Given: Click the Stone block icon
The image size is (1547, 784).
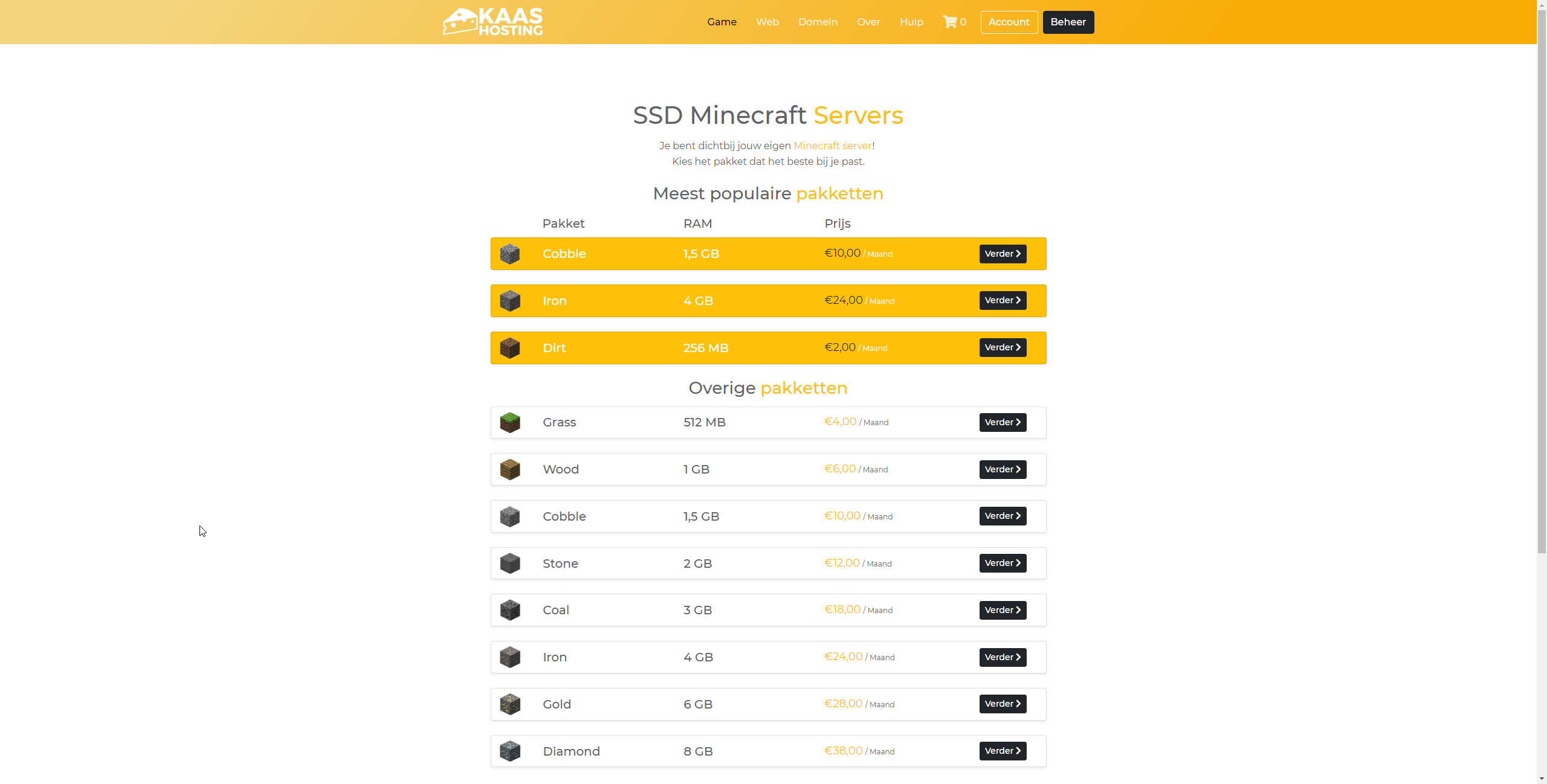Looking at the screenshot, I should [x=510, y=564].
